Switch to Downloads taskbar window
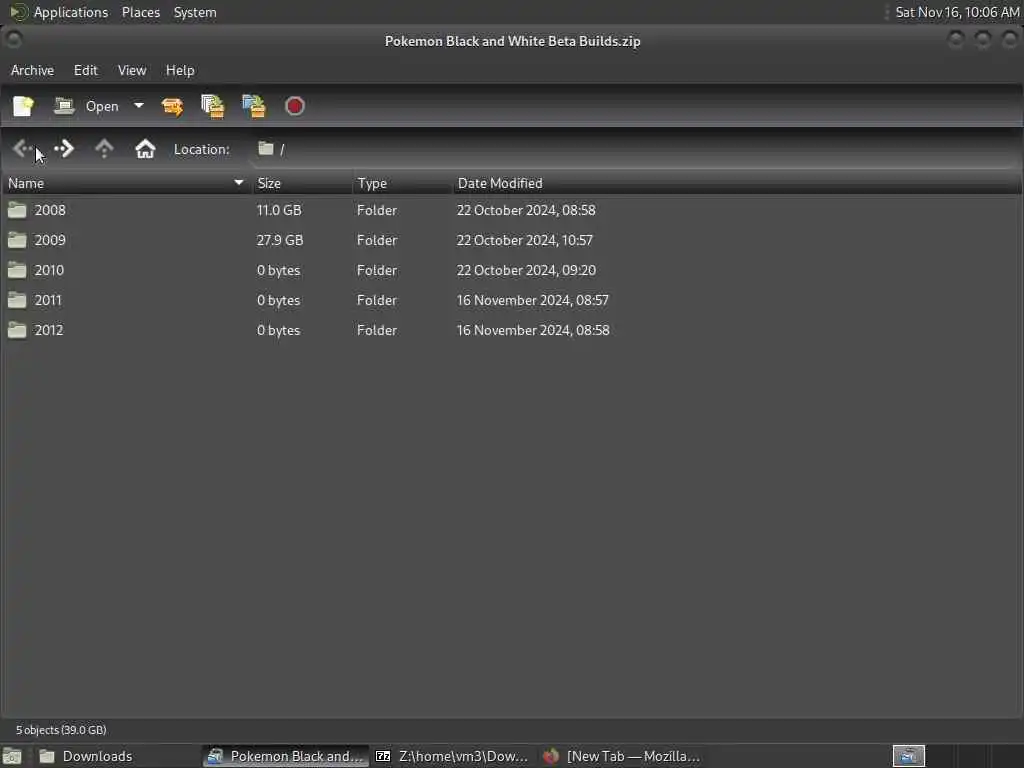The width and height of the screenshot is (1024, 768). 116,756
